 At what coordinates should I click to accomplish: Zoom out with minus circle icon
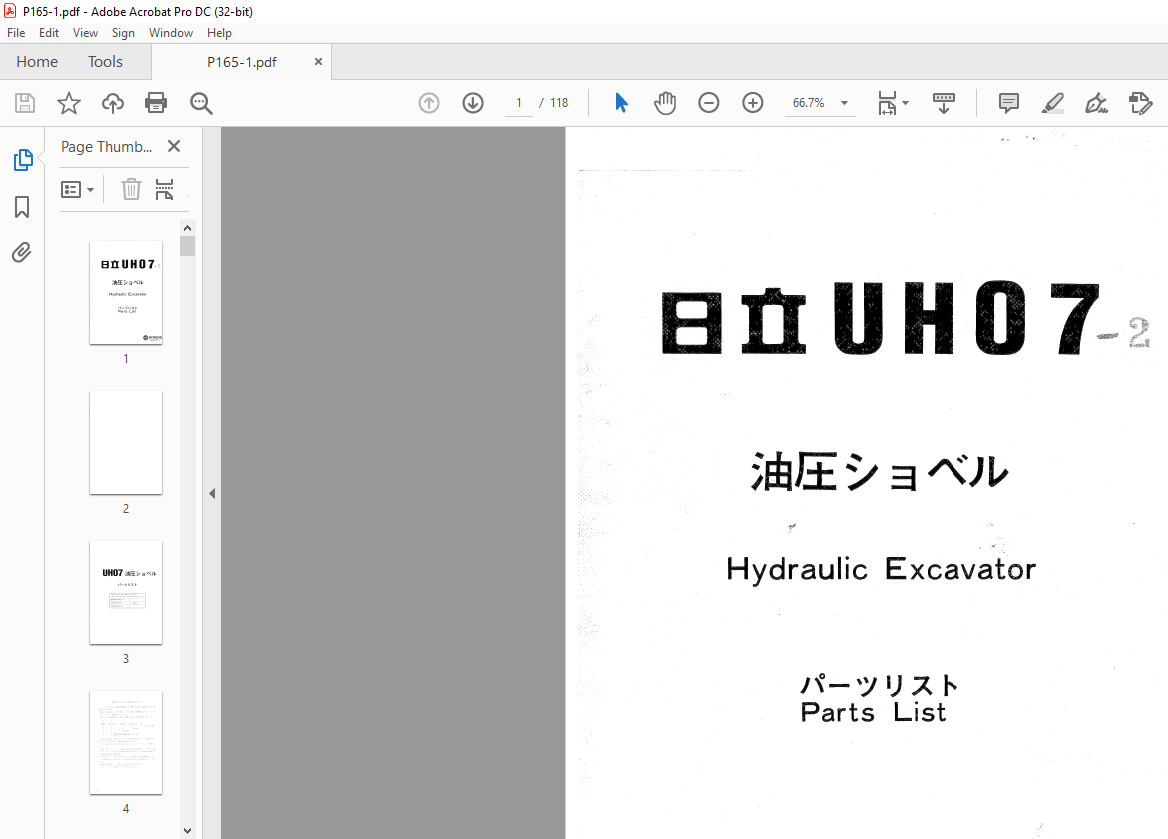tap(708, 103)
